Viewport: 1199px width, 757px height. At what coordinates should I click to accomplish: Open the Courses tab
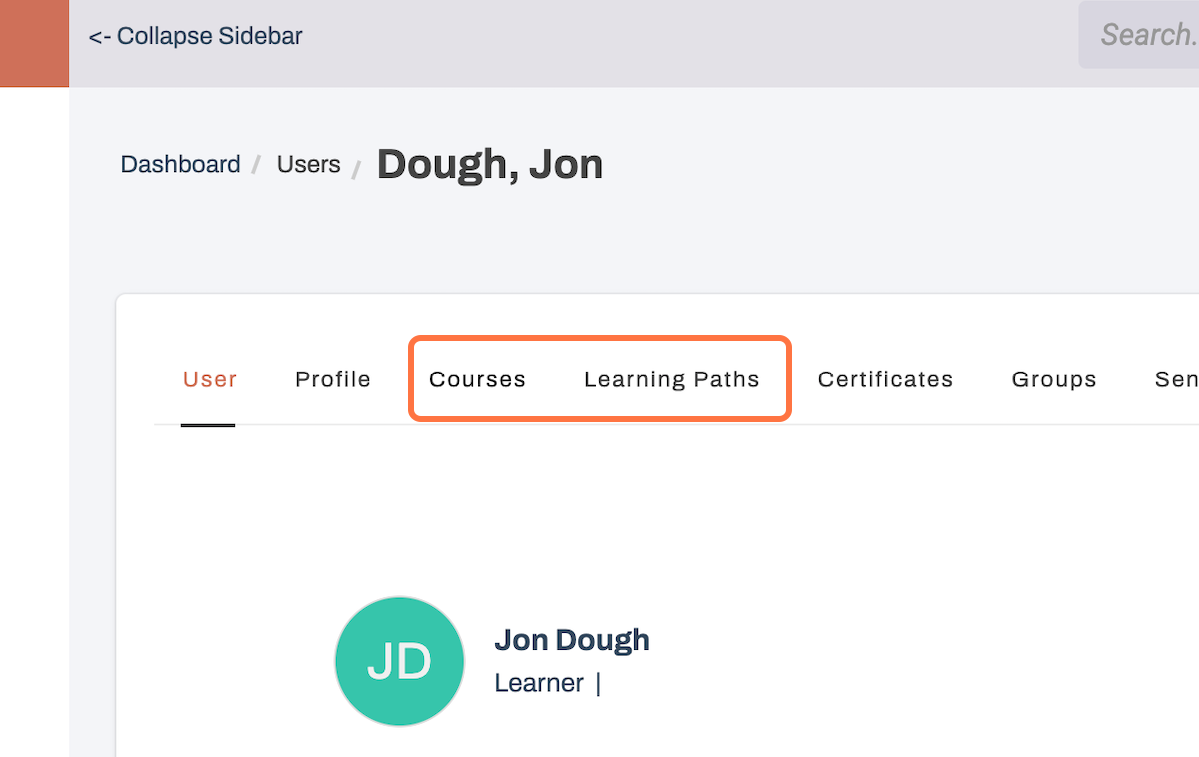tap(477, 379)
